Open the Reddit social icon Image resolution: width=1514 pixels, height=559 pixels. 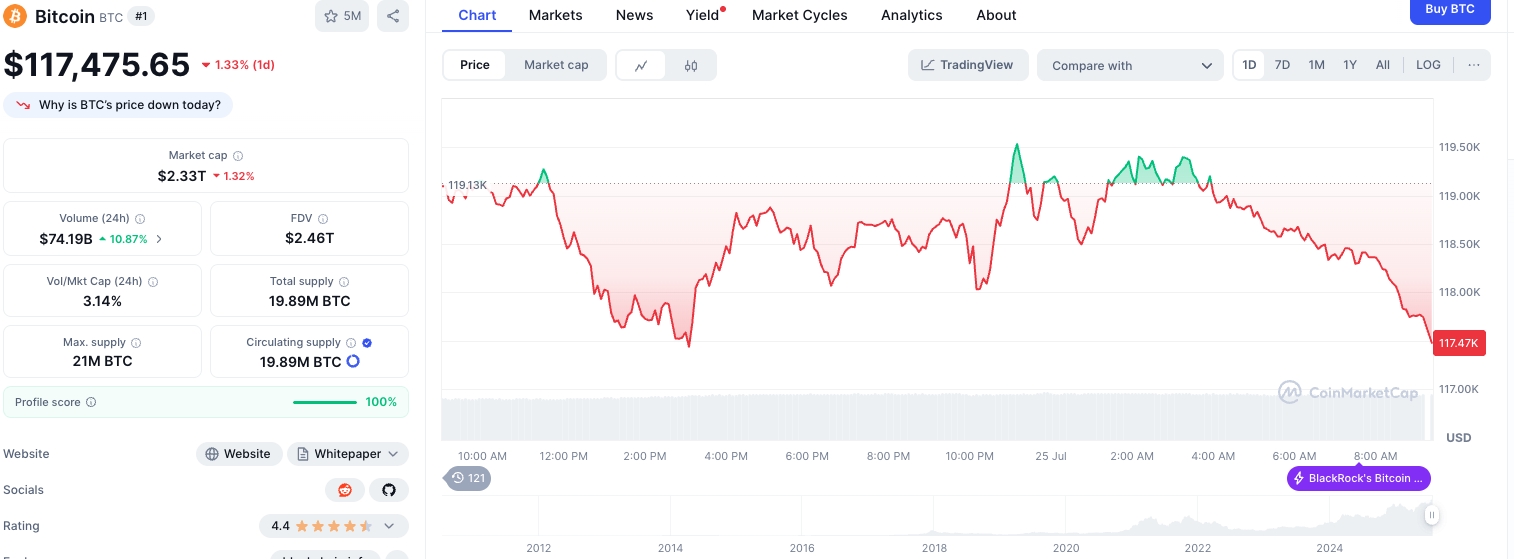345,490
